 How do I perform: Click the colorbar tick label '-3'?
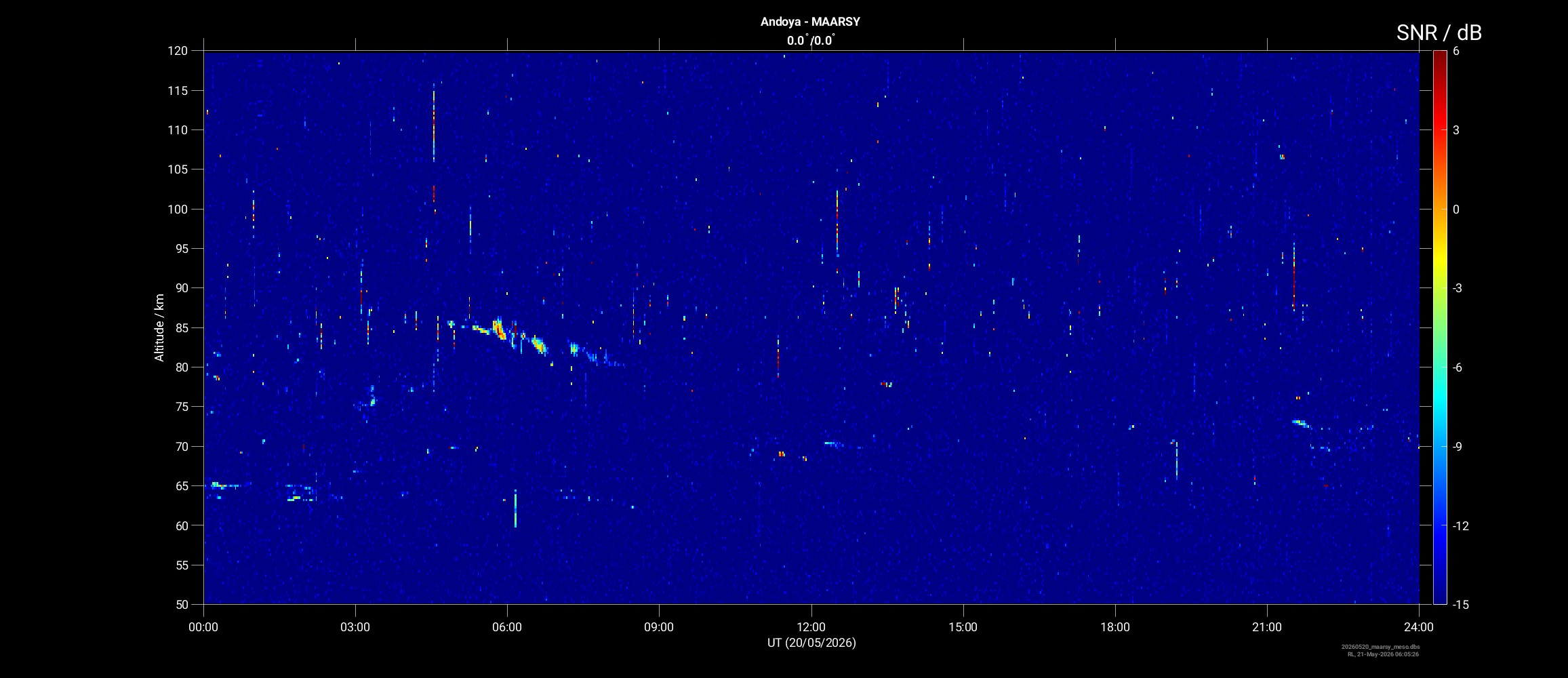coord(1457,288)
